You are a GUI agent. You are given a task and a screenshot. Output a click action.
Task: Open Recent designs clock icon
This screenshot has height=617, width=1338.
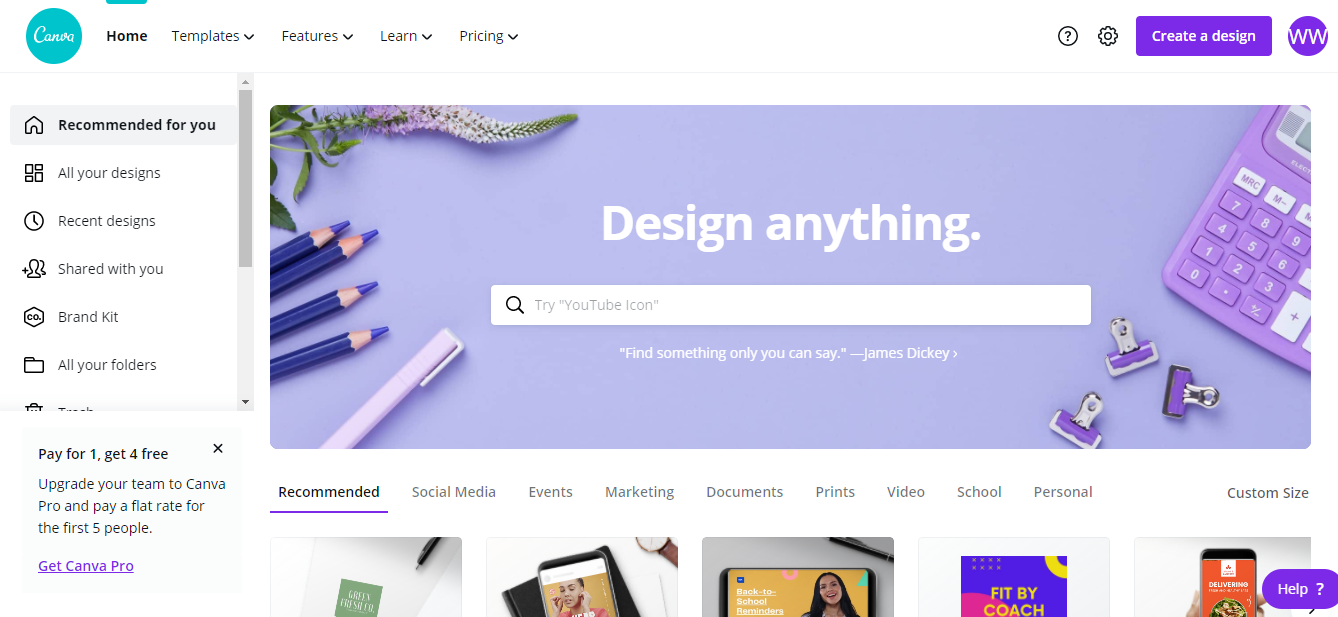point(34,221)
